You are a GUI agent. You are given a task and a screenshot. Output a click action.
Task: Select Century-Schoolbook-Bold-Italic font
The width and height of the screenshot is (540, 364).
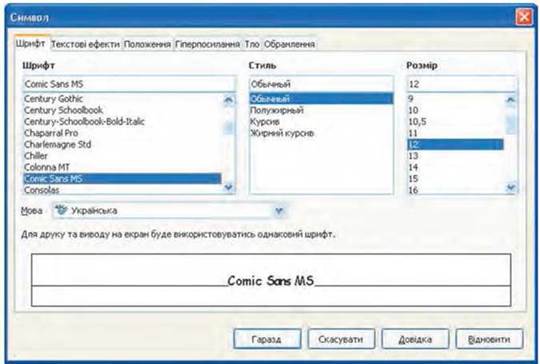tap(122, 122)
